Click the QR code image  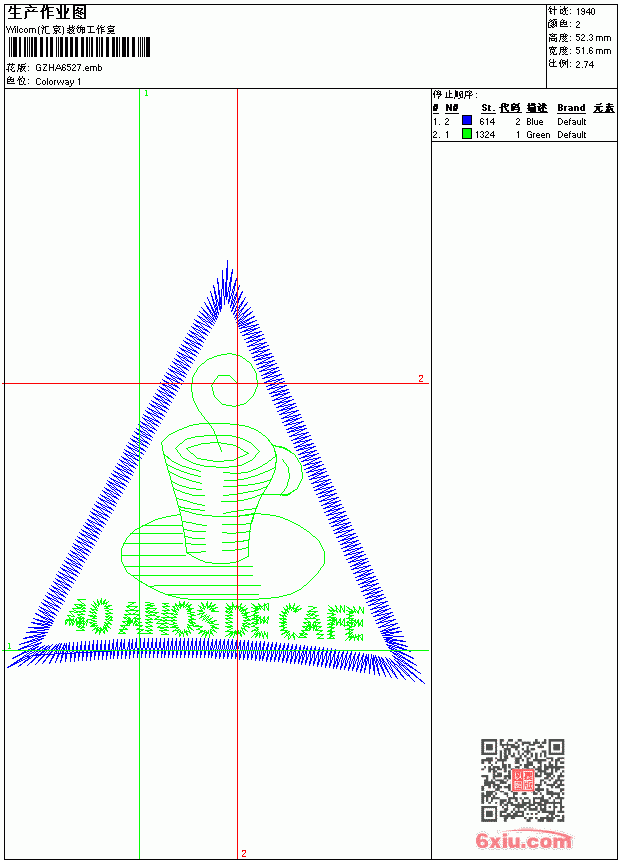(523, 780)
